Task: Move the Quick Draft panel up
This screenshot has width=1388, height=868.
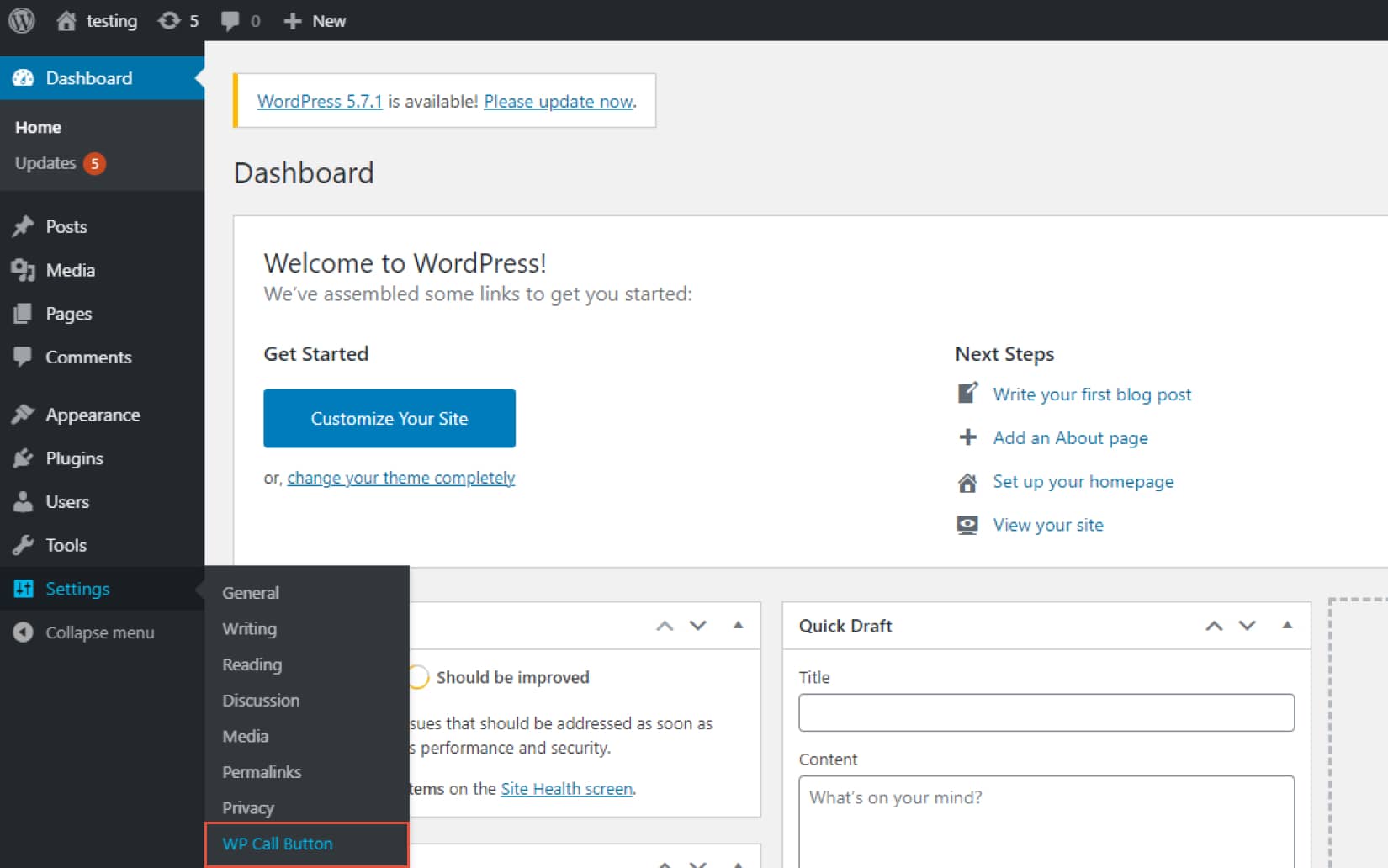Action: point(1213,626)
